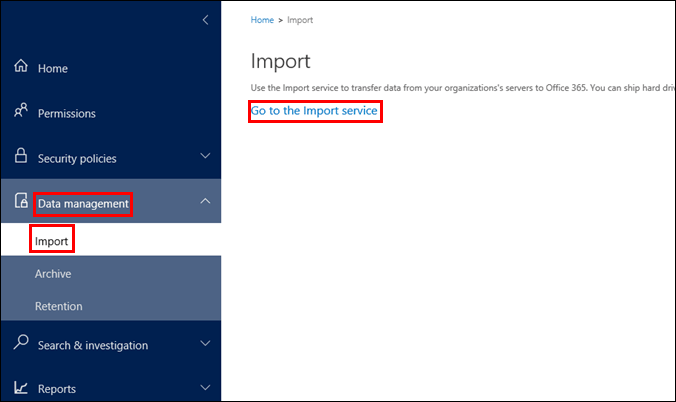
Task: Click the Search & investigation magnifier icon
Action: tap(21, 344)
